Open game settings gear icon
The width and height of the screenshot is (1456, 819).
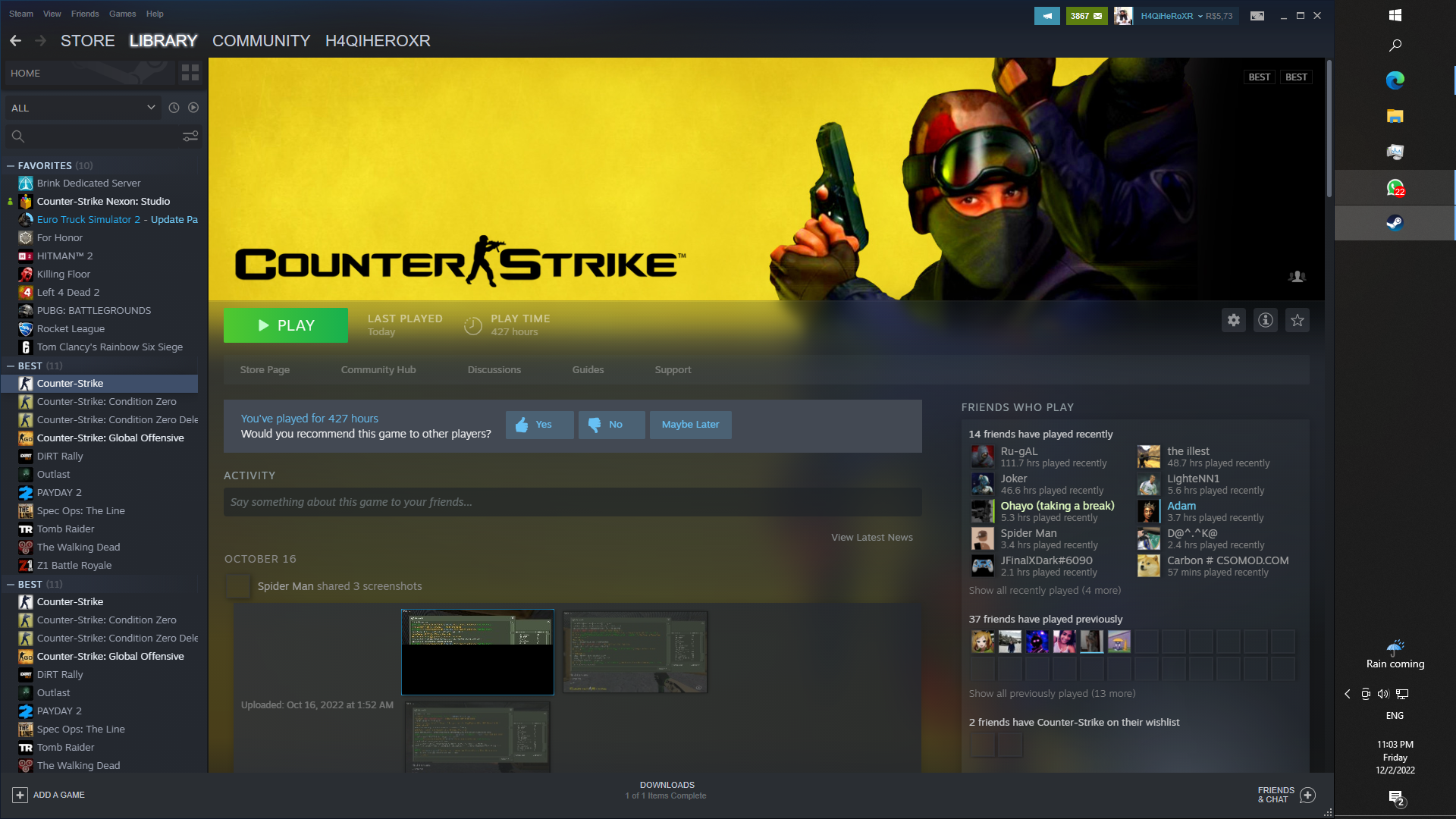(1234, 320)
